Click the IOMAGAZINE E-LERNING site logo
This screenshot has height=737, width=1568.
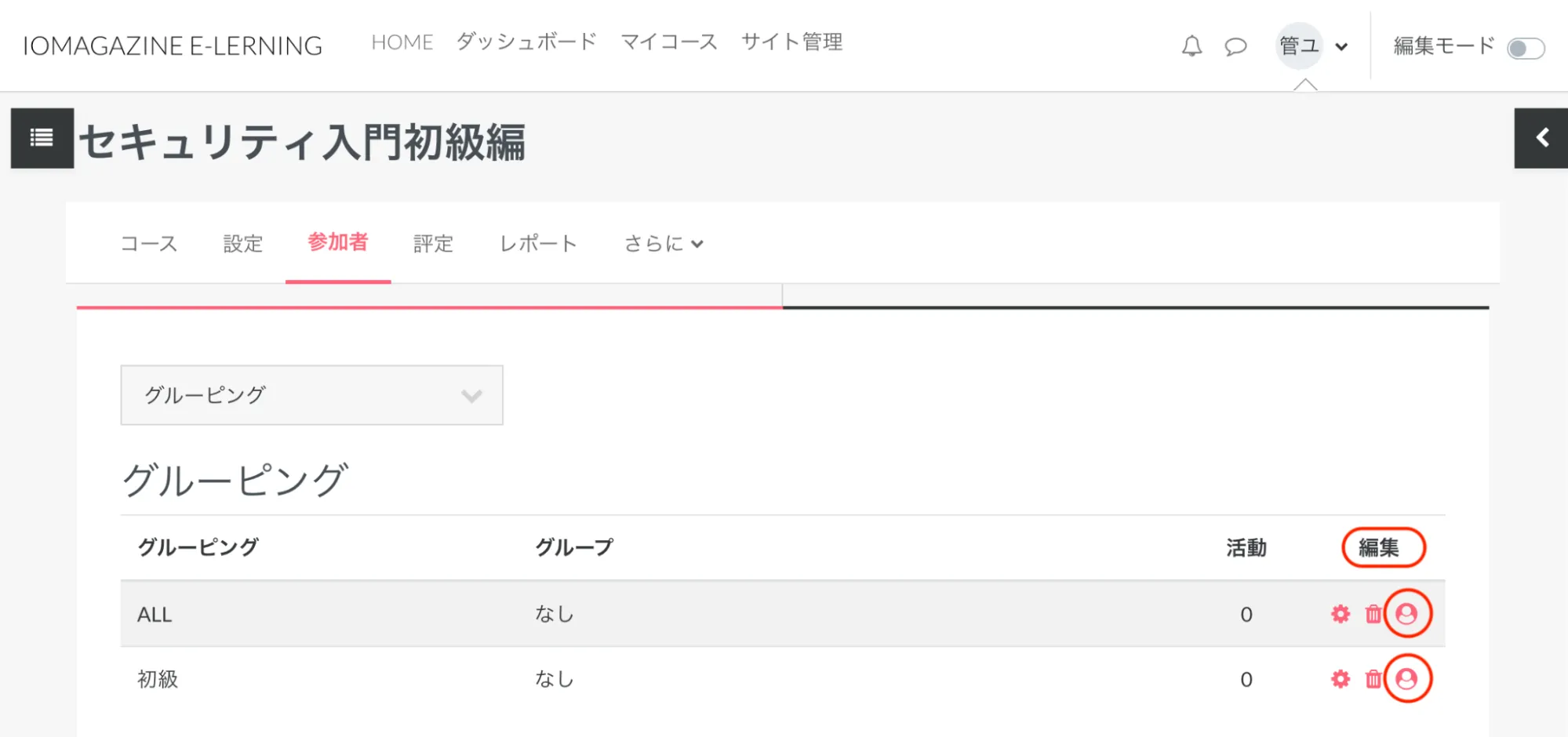click(173, 46)
